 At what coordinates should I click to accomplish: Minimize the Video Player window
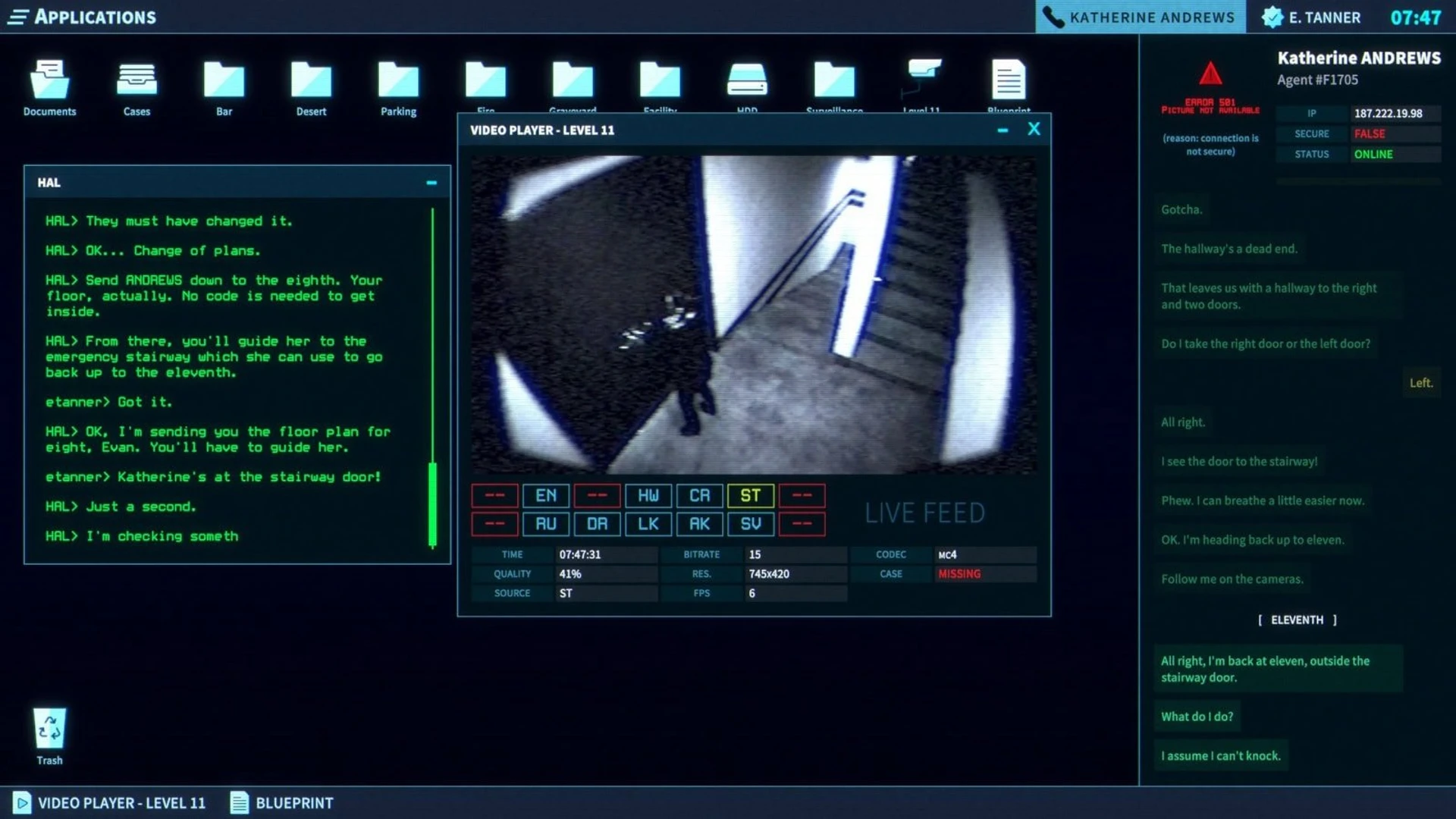coord(1003,130)
